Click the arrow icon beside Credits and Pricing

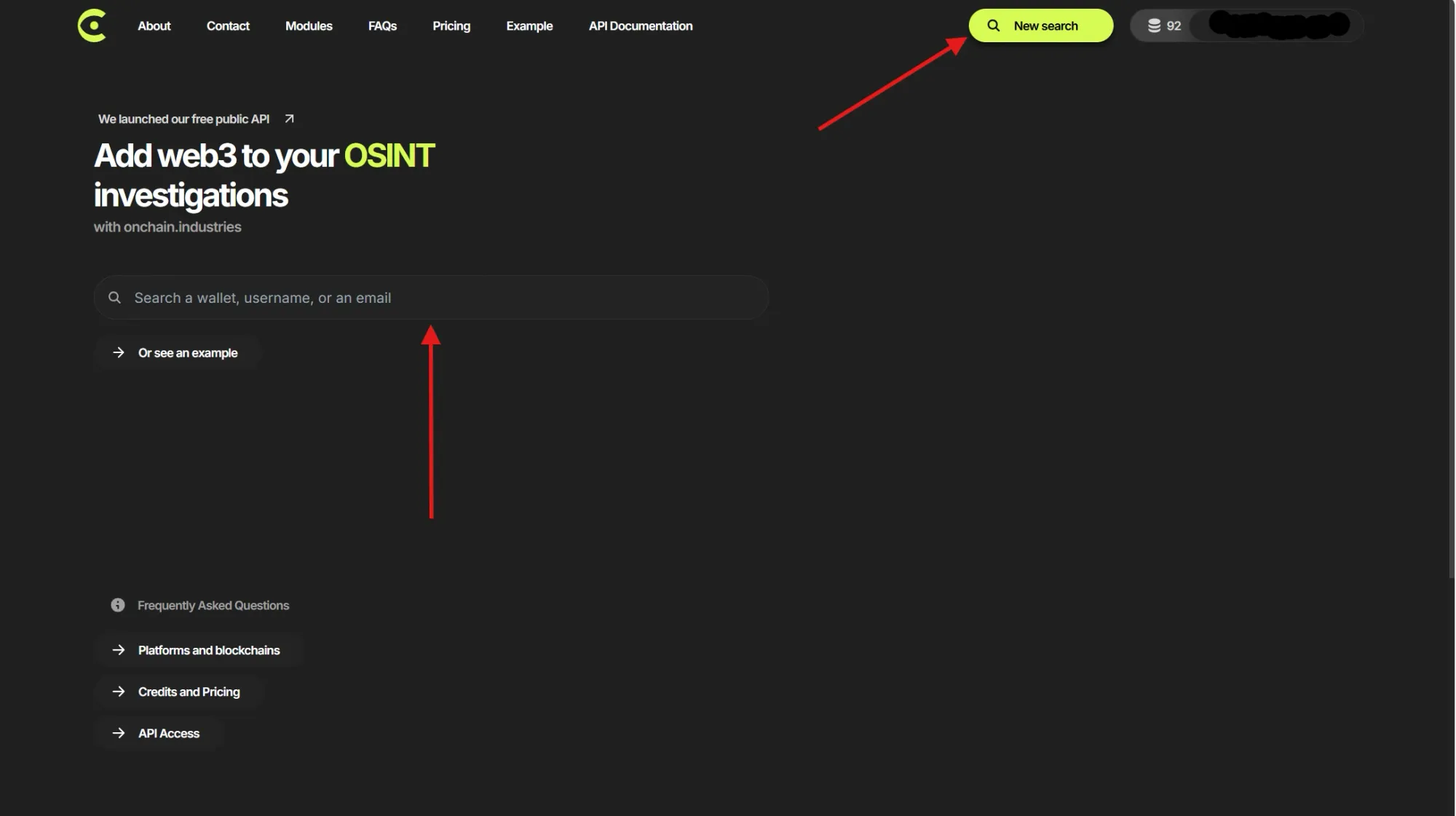tap(118, 691)
